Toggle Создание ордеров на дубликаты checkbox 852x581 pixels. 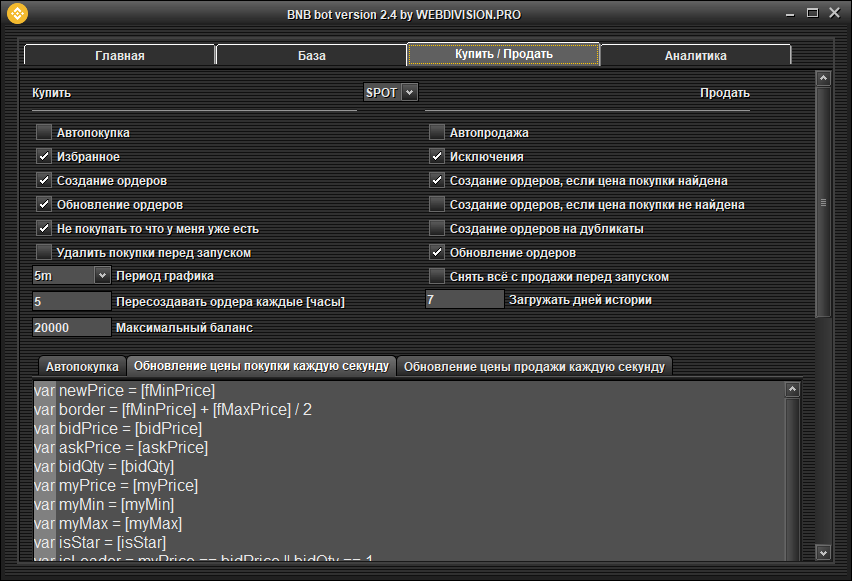[x=437, y=229]
